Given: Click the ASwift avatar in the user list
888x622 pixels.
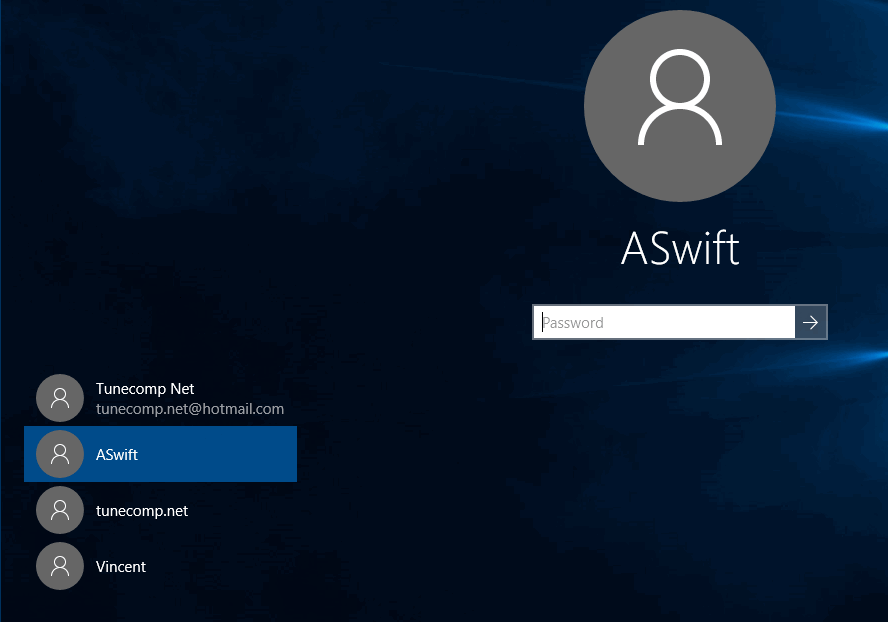Looking at the screenshot, I should click(60, 454).
